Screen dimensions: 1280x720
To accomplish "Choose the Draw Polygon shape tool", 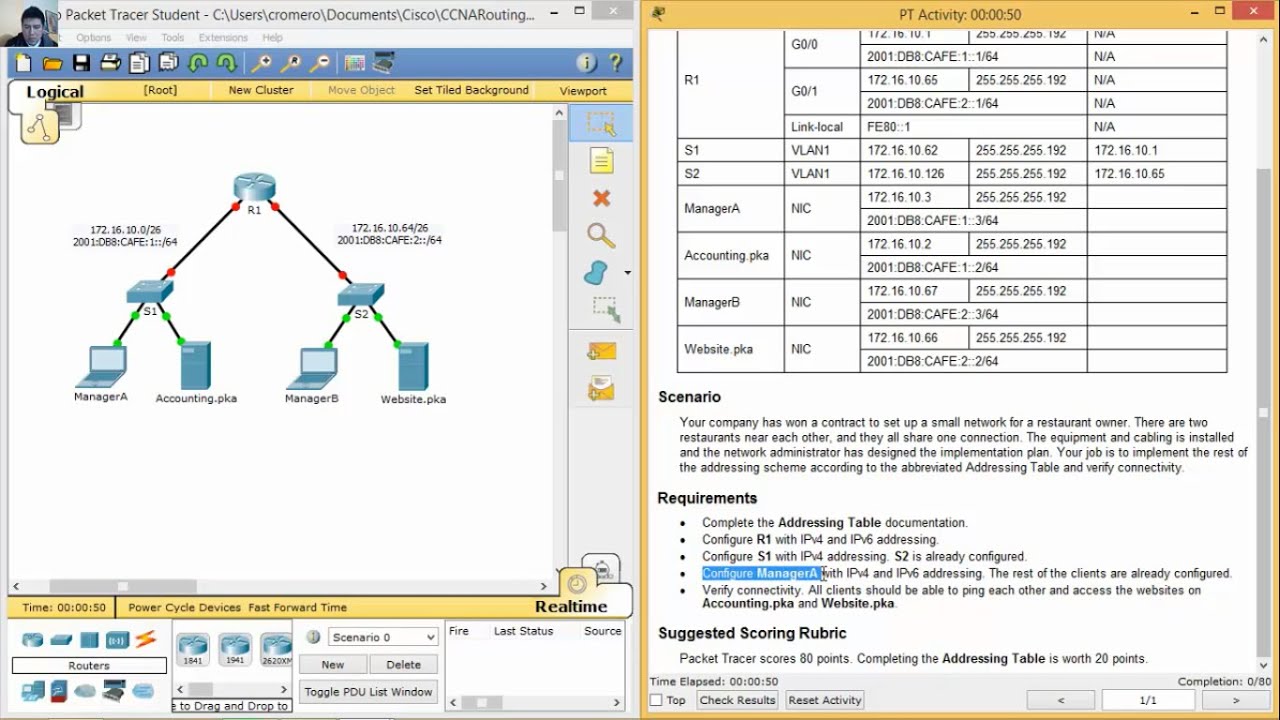I will point(597,273).
